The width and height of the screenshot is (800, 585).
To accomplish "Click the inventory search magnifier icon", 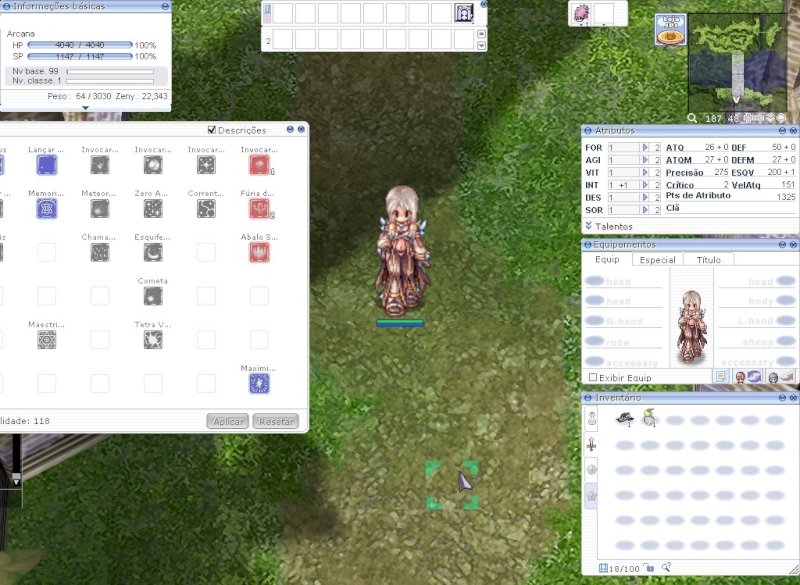I will point(666,567).
